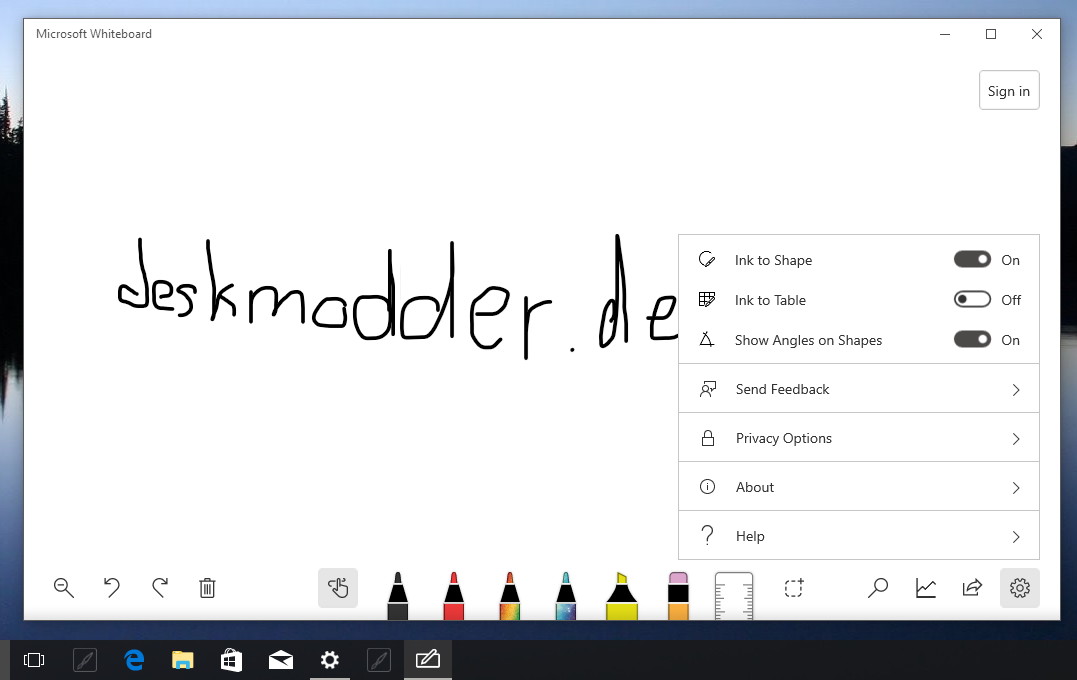Open the About menu entry

tap(859, 486)
